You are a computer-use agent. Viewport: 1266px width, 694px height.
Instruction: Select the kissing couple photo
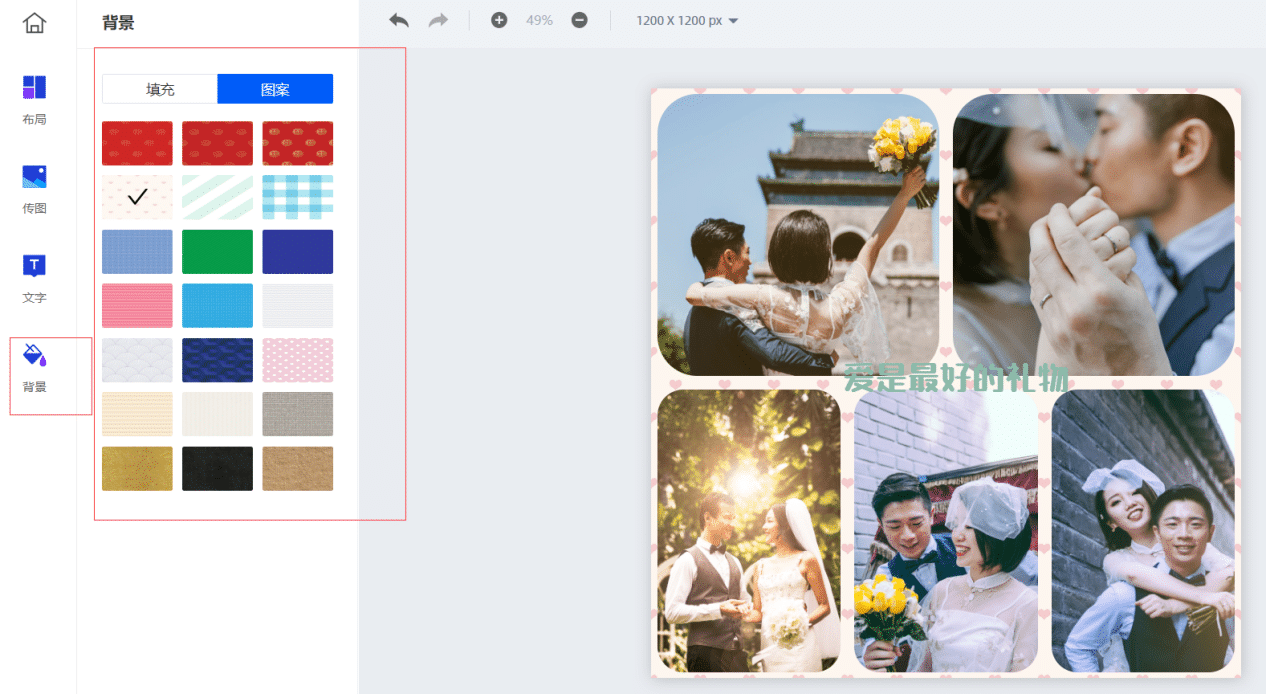coord(1094,235)
